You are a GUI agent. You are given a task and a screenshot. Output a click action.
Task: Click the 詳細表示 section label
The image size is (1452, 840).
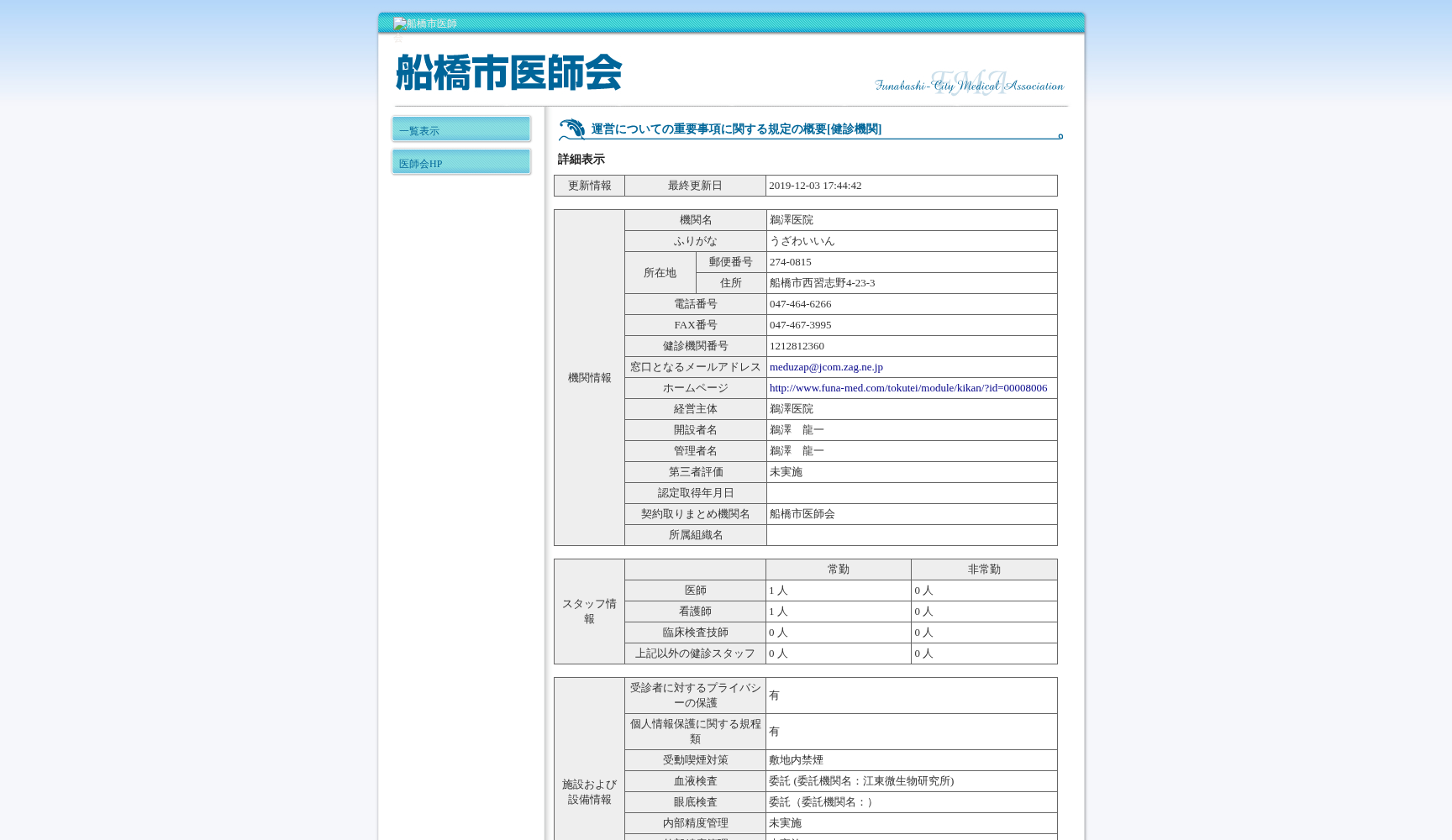click(x=580, y=159)
